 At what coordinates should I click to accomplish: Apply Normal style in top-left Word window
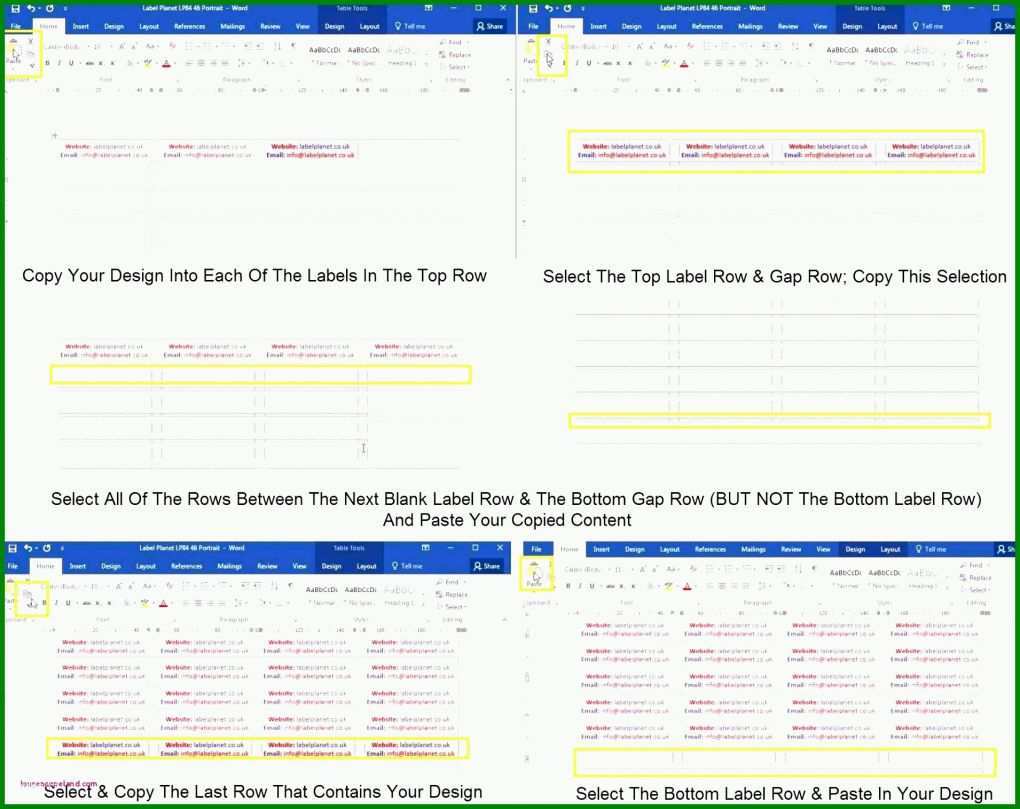pyautogui.click(x=324, y=56)
